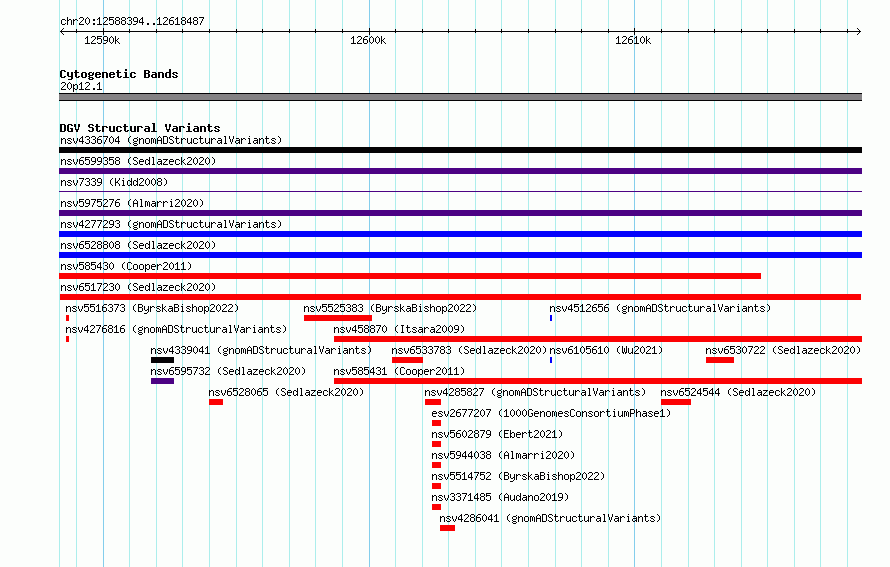This screenshot has height=567, width=890.
Task: Select the red nsv6530722 variant bar
Action: [x=720, y=360]
